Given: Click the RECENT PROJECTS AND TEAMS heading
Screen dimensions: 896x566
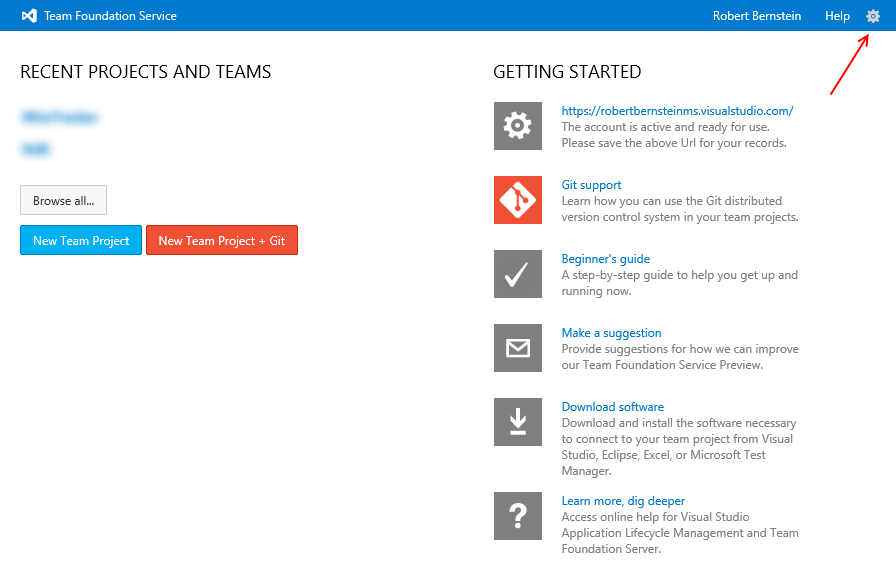Looking at the screenshot, I should click(x=146, y=72).
